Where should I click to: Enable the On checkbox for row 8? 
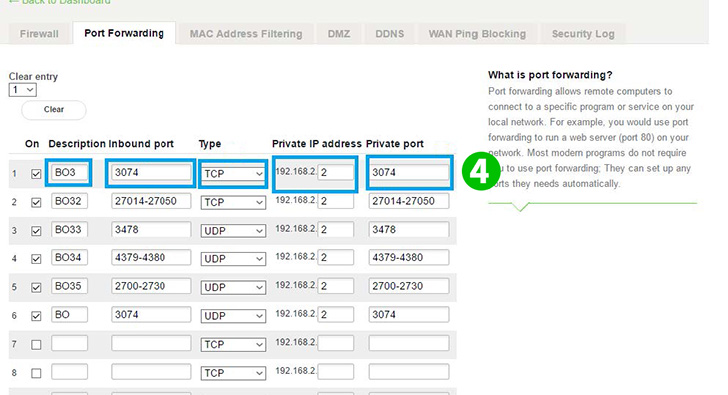tap(36, 373)
